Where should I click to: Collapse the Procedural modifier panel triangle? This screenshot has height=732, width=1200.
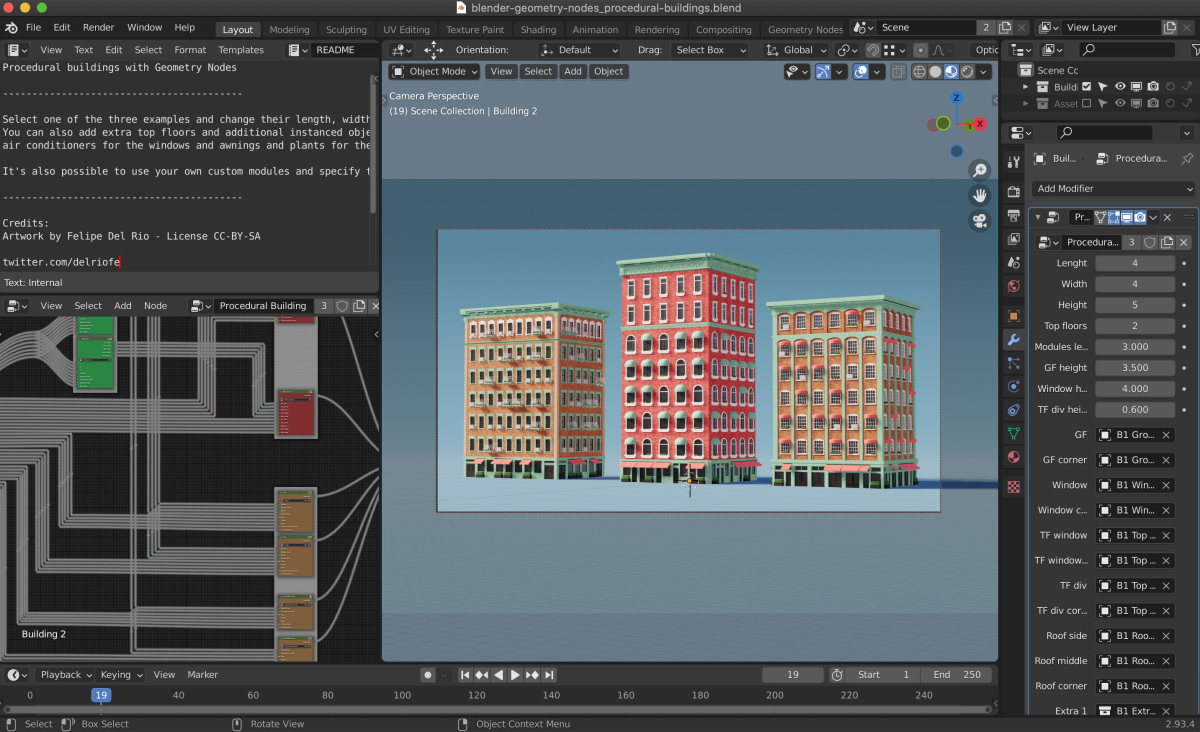[1037, 217]
